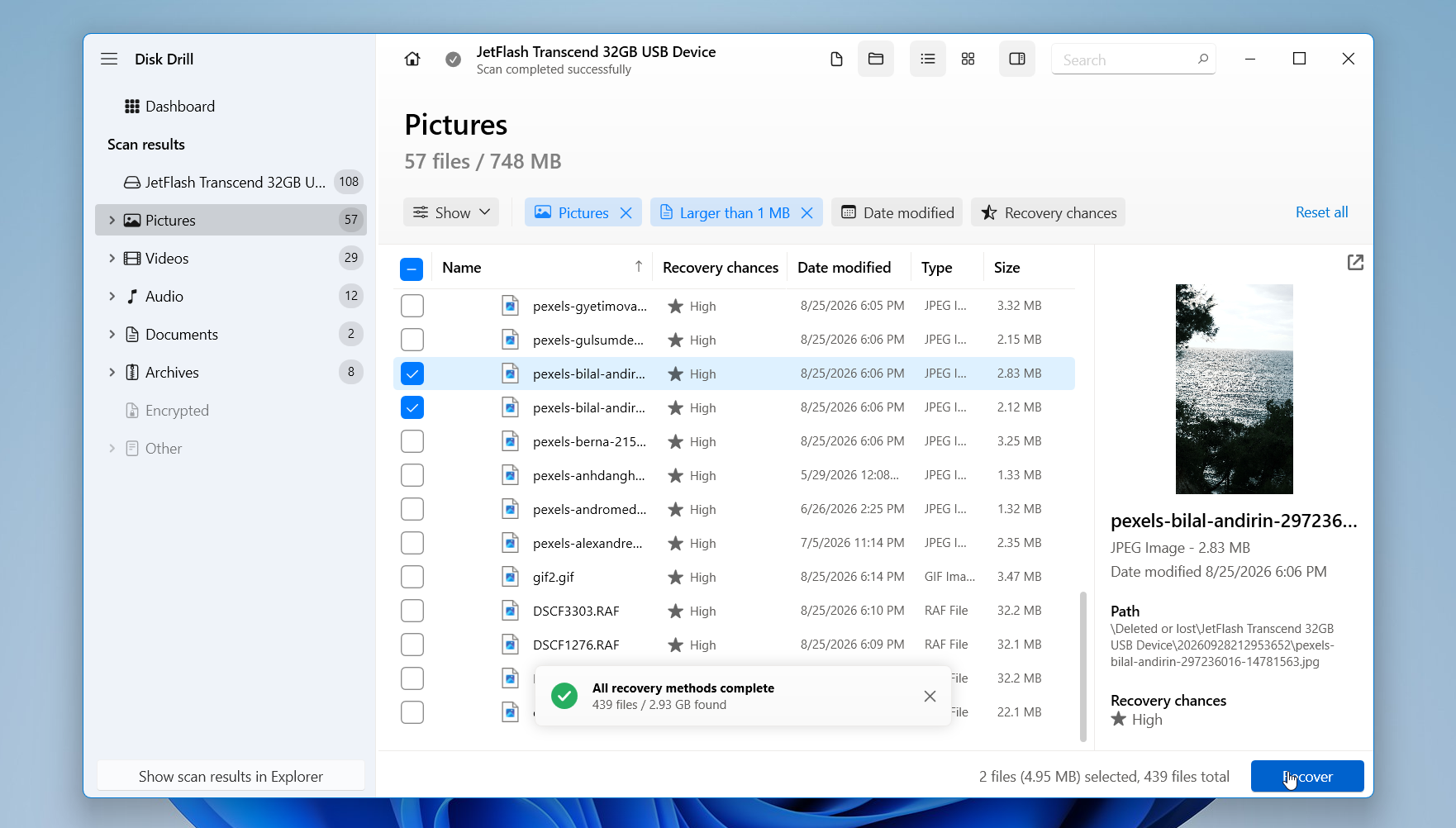Check the pexels-anhdangh file checkbox
Viewport: 1456px width, 828px height.
[x=412, y=475]
